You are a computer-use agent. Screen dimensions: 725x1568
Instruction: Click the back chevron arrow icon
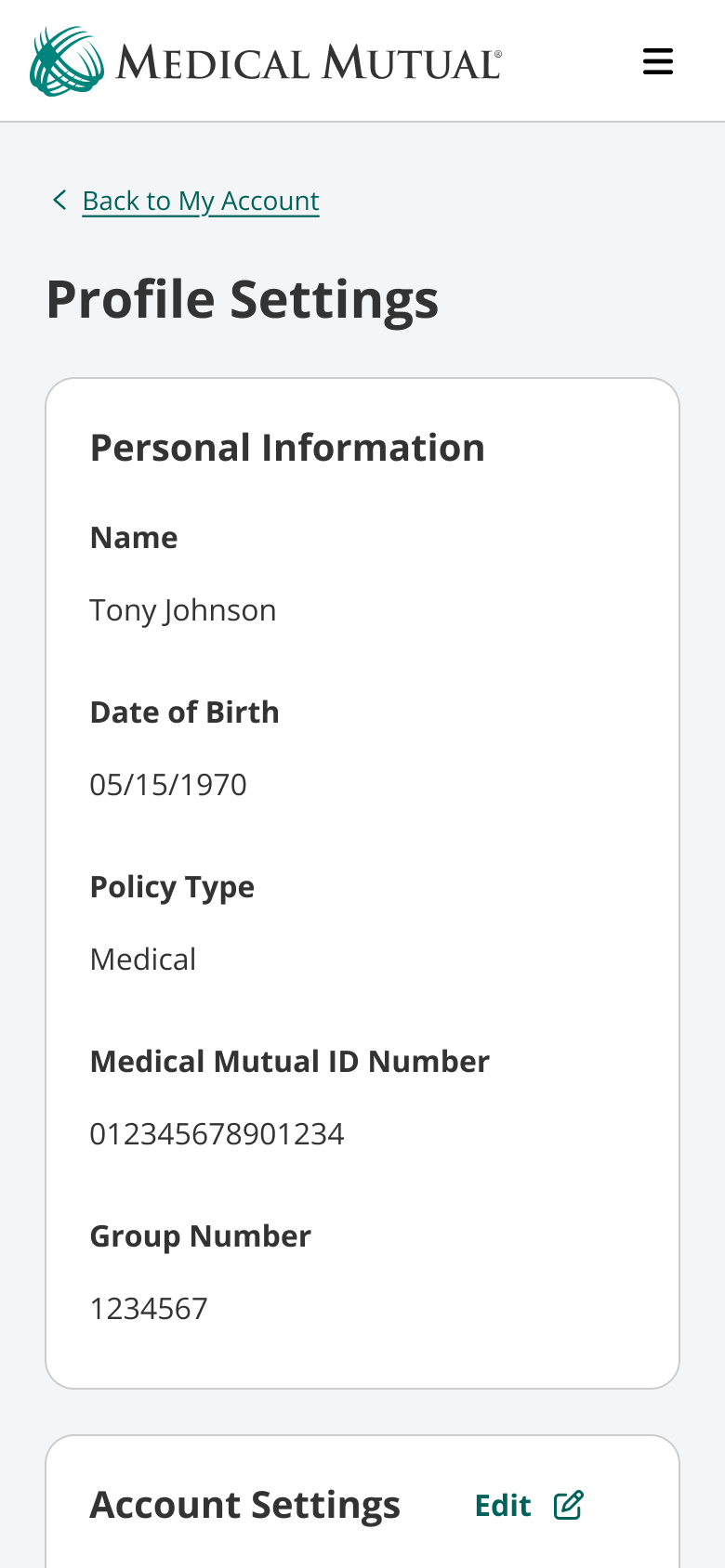pos(59,200)
